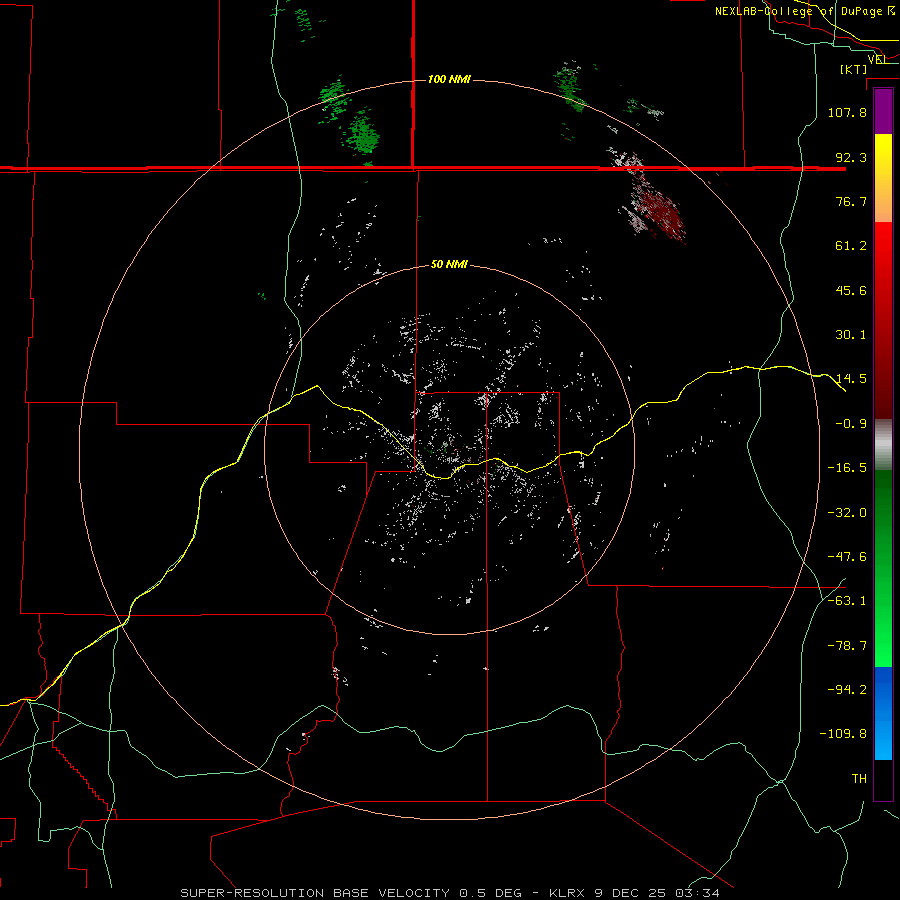Screen dimensions: 900x900
Task: Click the TH label on the legend
Action: point(859,779)
